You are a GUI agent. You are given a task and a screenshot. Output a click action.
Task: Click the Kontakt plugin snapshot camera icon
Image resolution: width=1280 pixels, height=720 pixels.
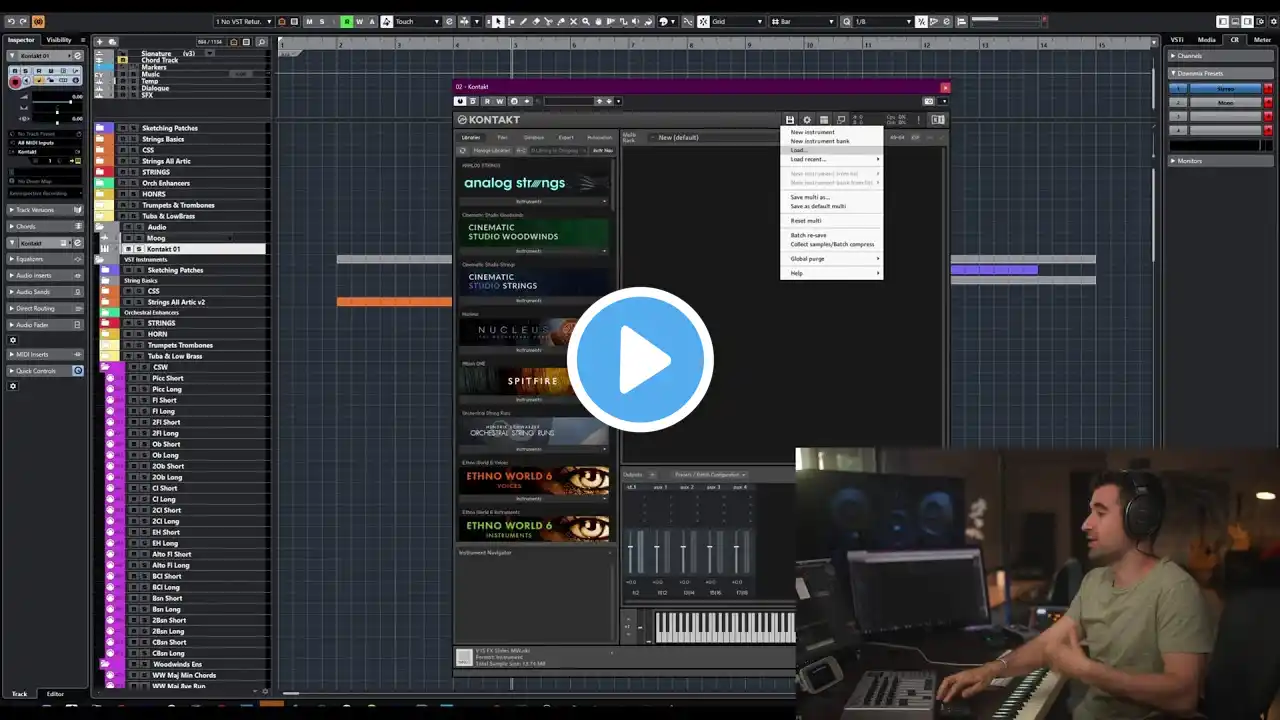[929, 101]
